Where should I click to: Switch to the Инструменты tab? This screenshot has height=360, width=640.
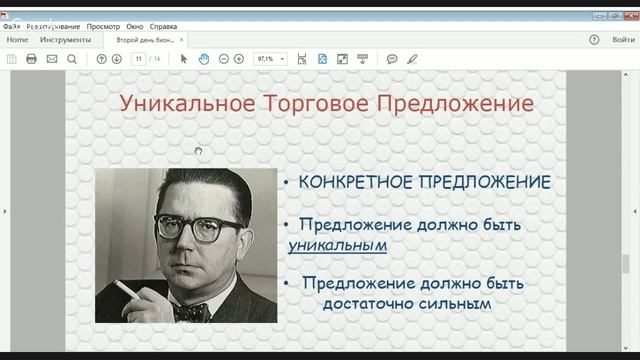pos(65,40)
